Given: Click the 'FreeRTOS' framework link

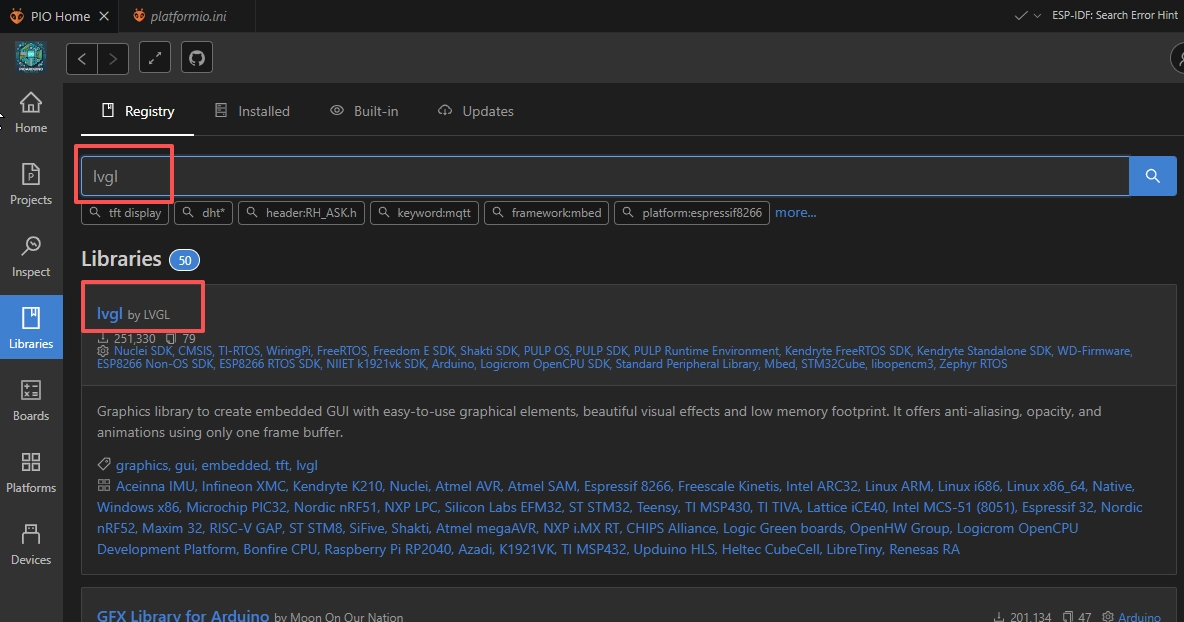Looking at the screenshot, I should pos(341,351).
